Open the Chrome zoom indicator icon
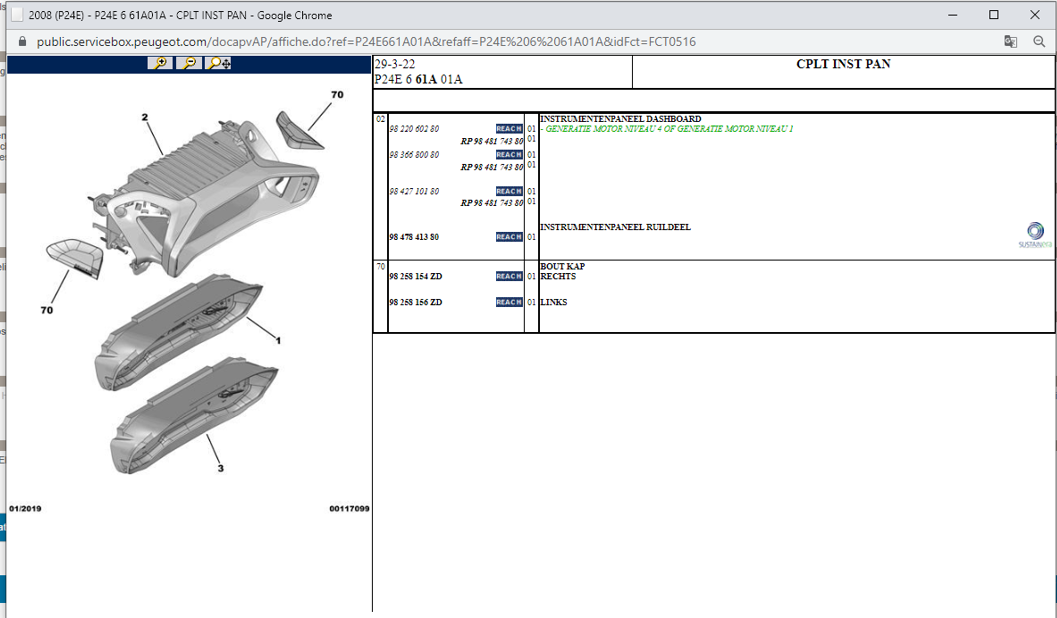 click(x=1039, y=42)
